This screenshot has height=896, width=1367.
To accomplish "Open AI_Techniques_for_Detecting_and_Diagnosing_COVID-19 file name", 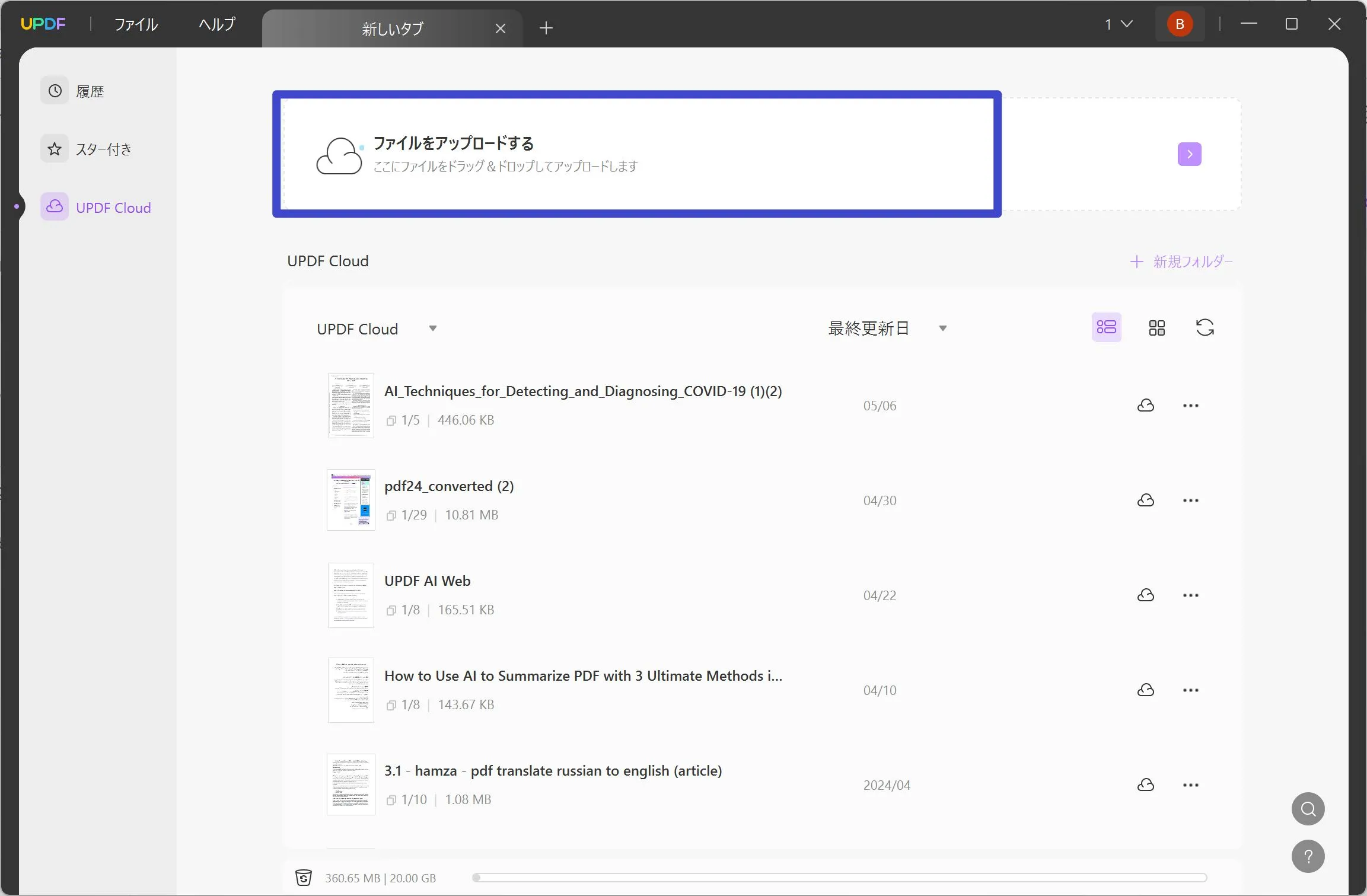I will pos(583,391).
